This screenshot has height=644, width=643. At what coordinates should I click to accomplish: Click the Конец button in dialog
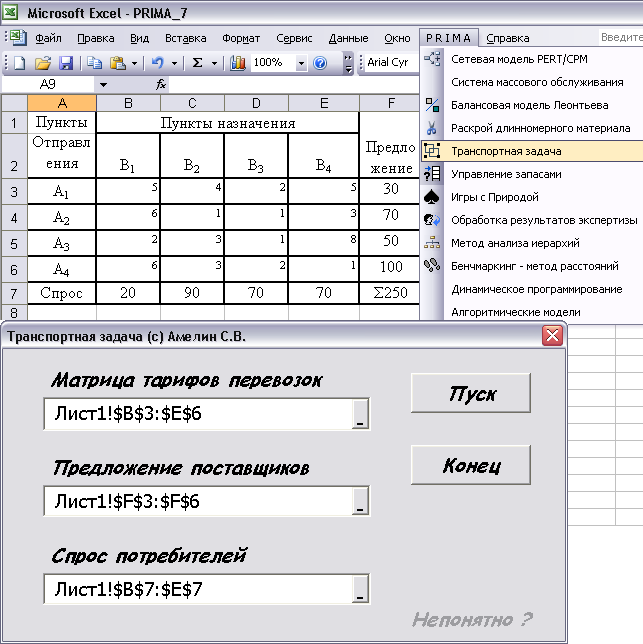click(x=471, y=465)
